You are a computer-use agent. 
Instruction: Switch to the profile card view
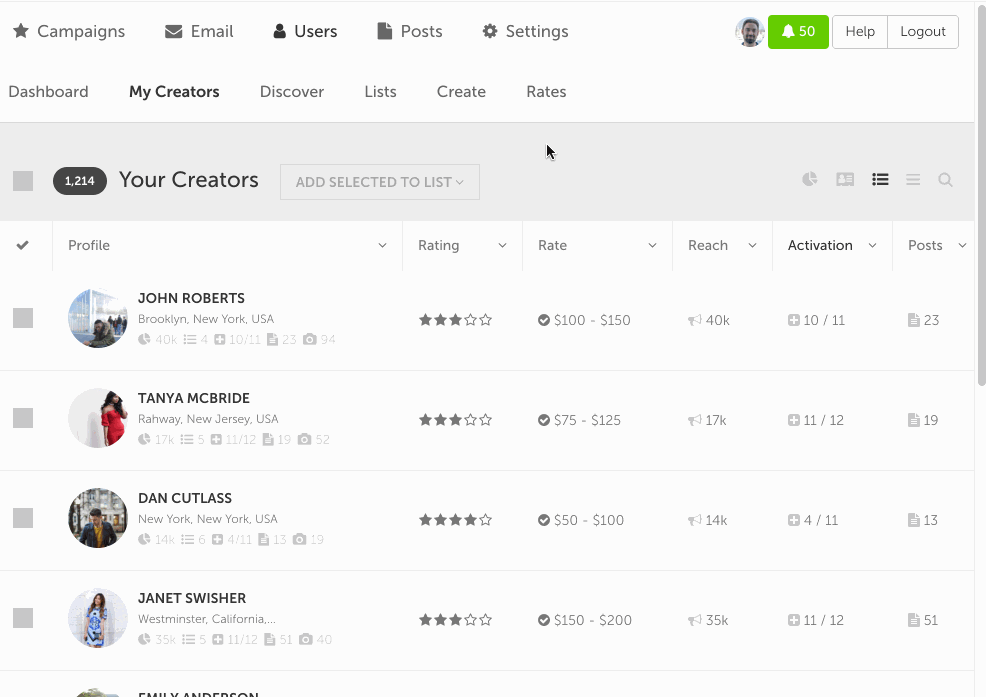pyautogui.click(x=845, y=180)
